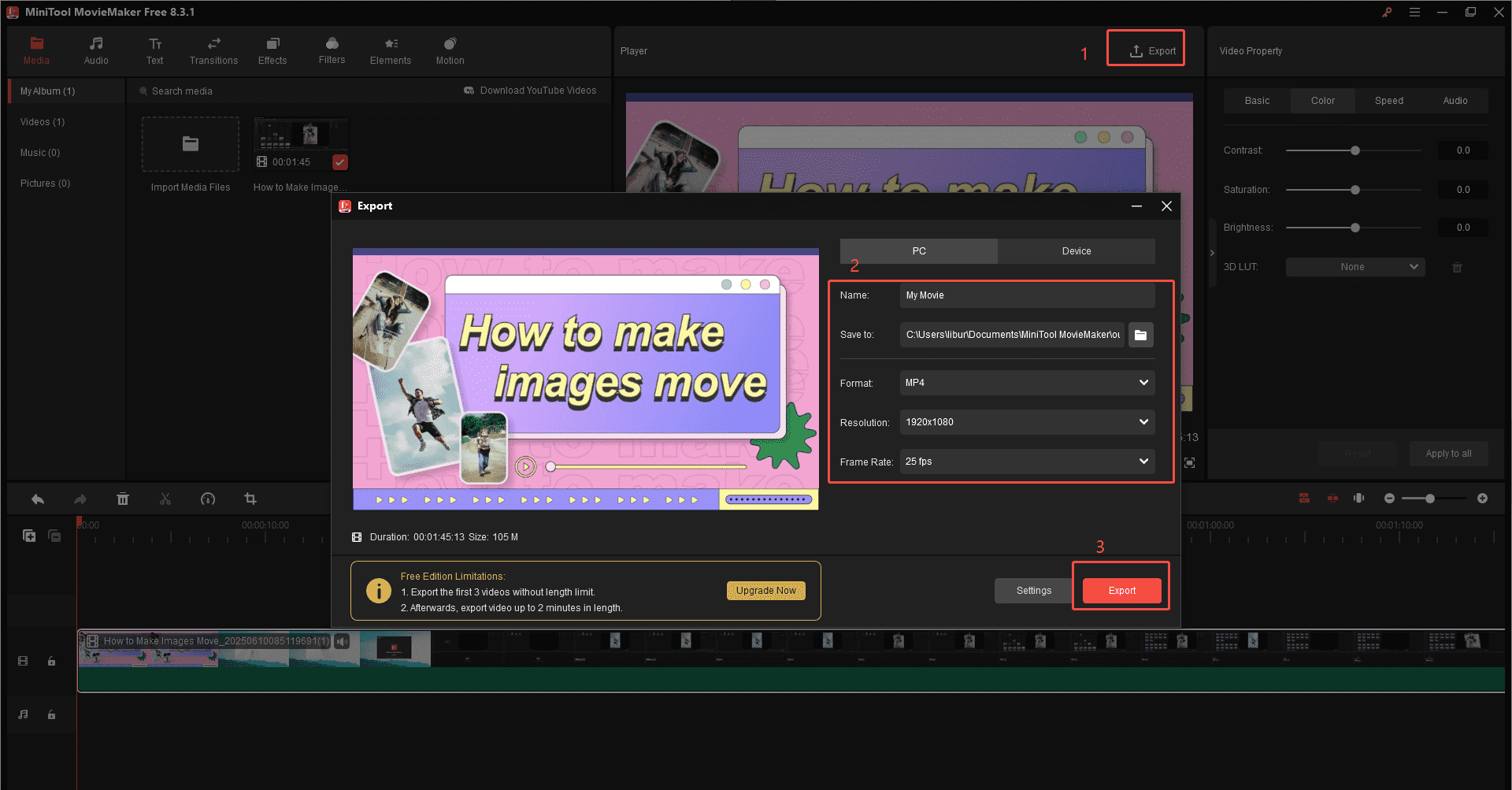Lock the music track with the padlock icon

[x=51, y=714]
